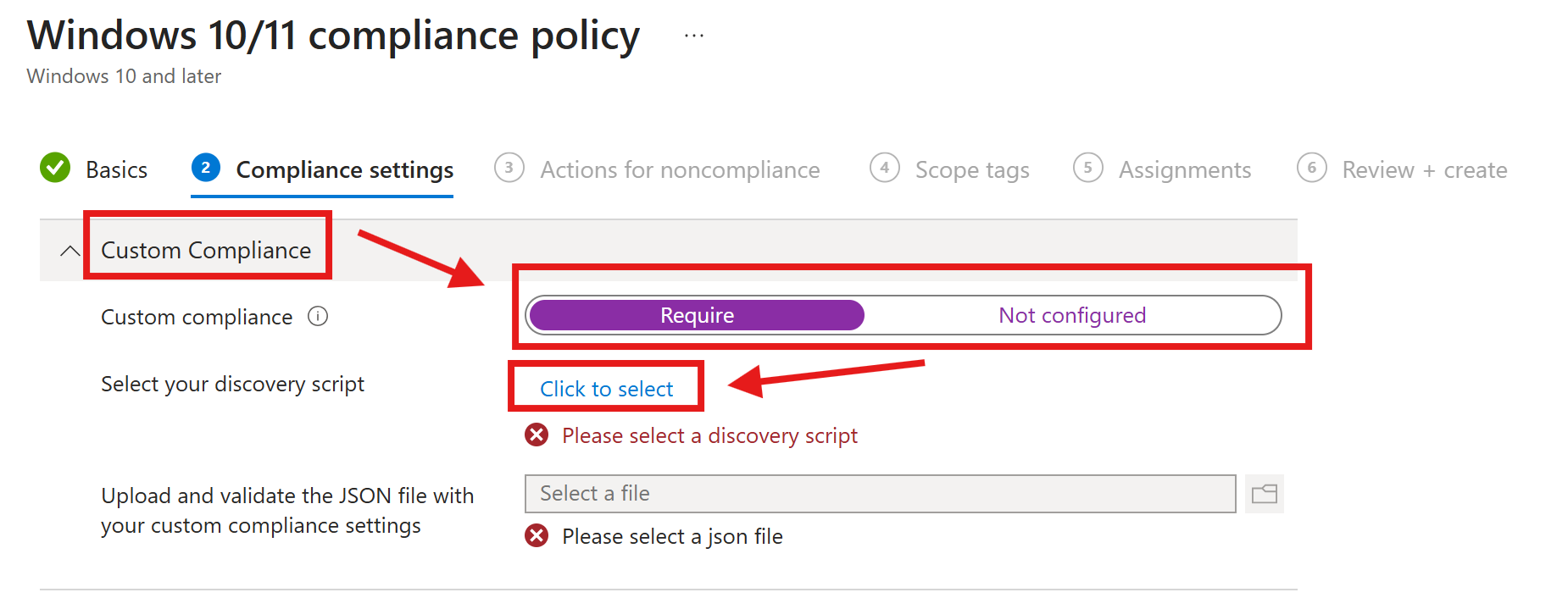Click the Select a file input field
The width and height of the screenshot is (1568, 598).
(x=880, y=494)
